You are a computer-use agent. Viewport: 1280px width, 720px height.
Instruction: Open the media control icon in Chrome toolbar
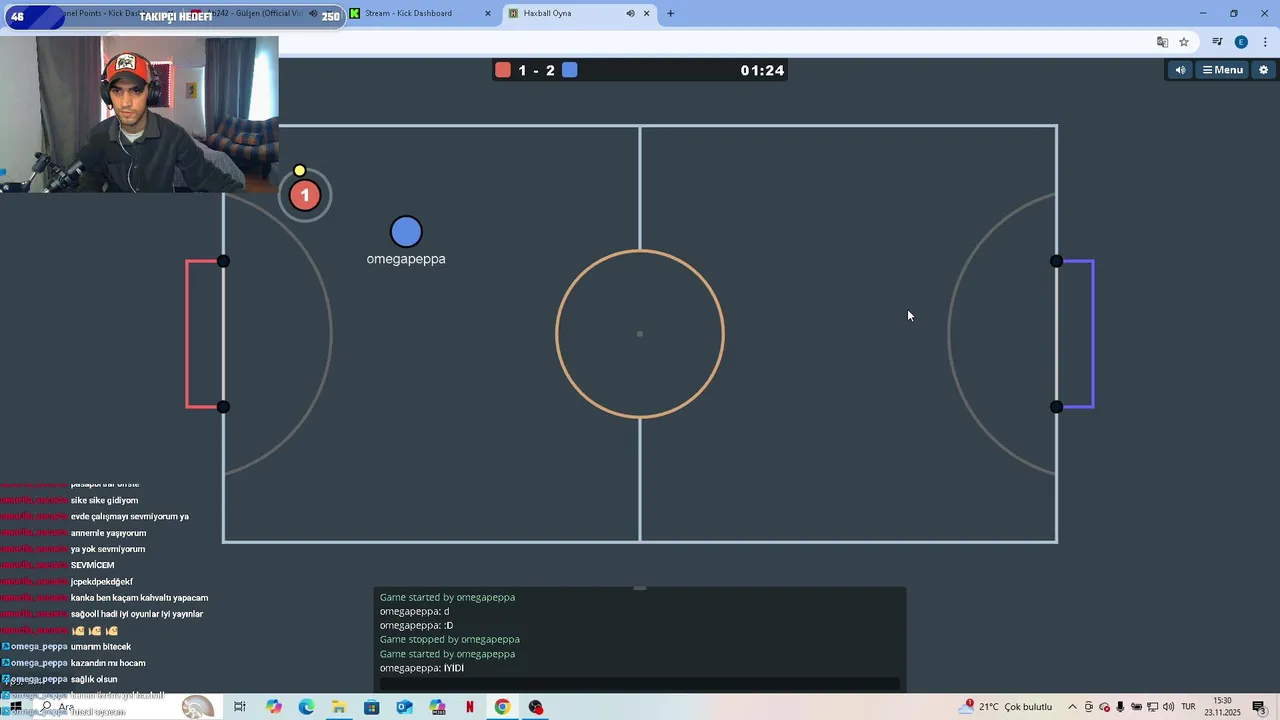pyautogui.click(x=1217, y=42)
